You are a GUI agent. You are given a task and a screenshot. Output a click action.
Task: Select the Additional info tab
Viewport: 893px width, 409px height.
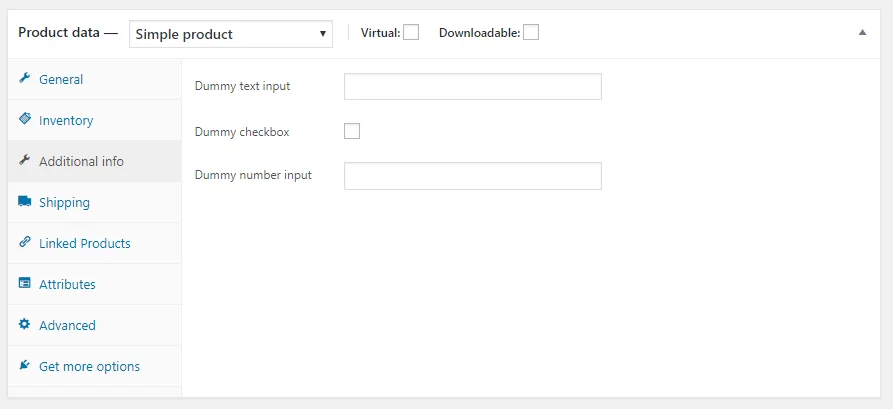[95, 161]
